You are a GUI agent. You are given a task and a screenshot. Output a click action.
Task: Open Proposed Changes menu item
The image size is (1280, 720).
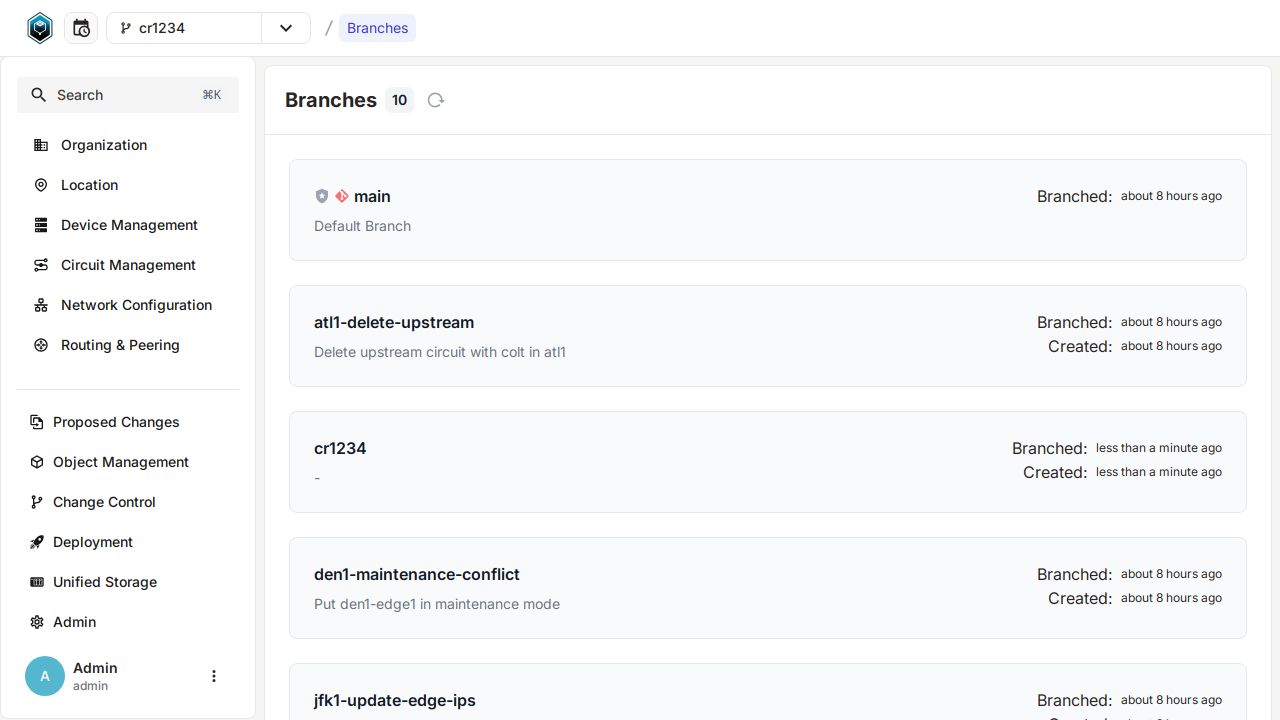[x=116, y=422]
